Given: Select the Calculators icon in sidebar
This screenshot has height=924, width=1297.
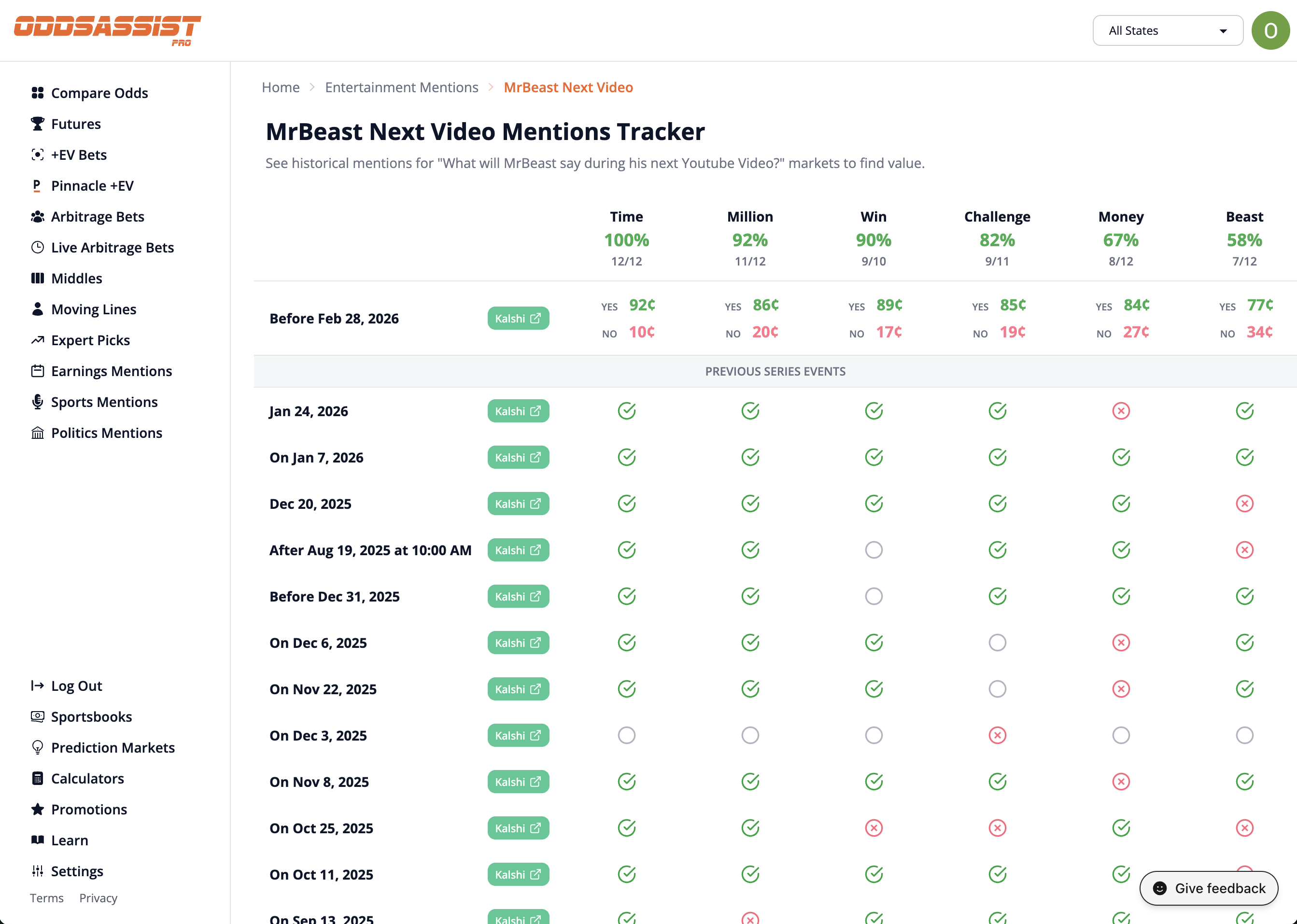Looking at the screenshot, I should [x=37, y=778].
